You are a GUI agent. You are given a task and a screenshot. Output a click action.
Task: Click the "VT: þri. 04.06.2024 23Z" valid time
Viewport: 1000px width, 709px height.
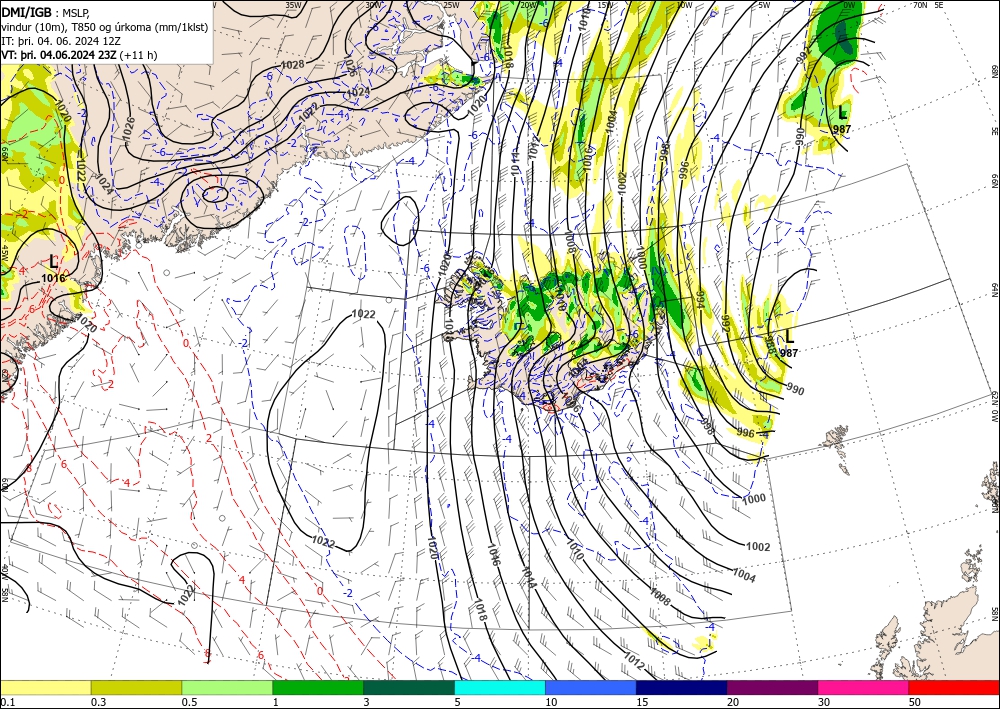[61, 55]
